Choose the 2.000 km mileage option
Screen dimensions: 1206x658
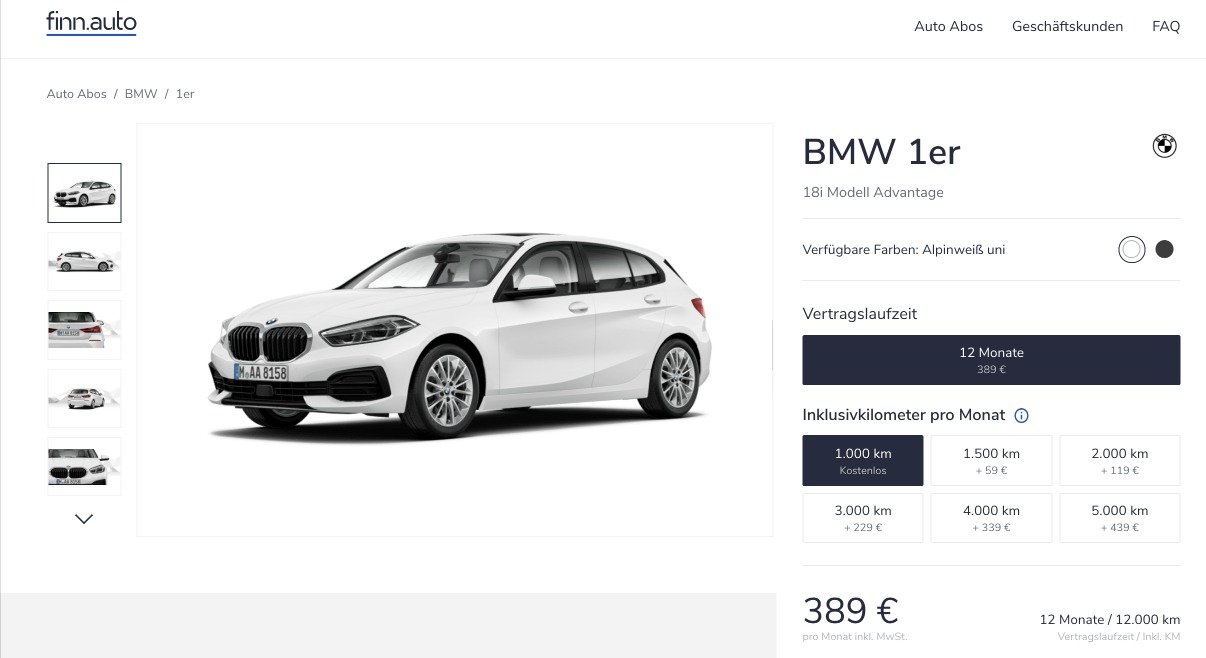pos(1120,460)
